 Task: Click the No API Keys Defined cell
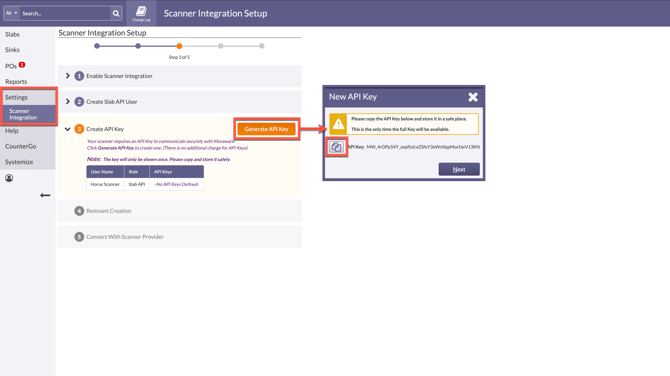click(176, 184)
